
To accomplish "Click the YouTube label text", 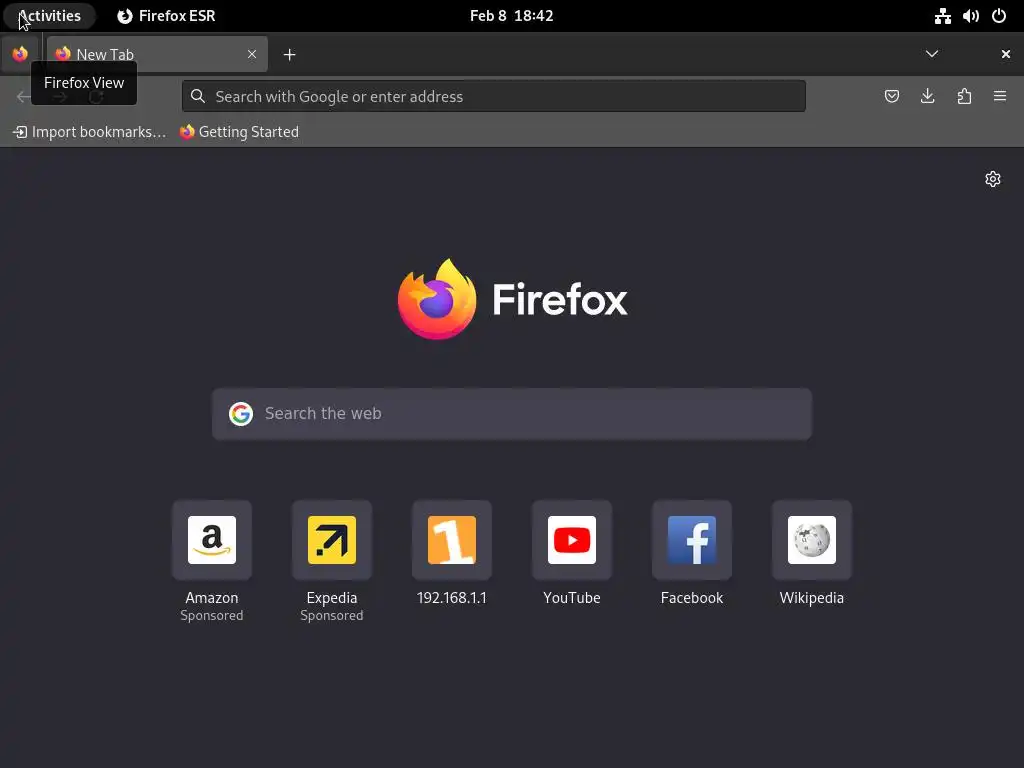I will (x=572, y=598).
